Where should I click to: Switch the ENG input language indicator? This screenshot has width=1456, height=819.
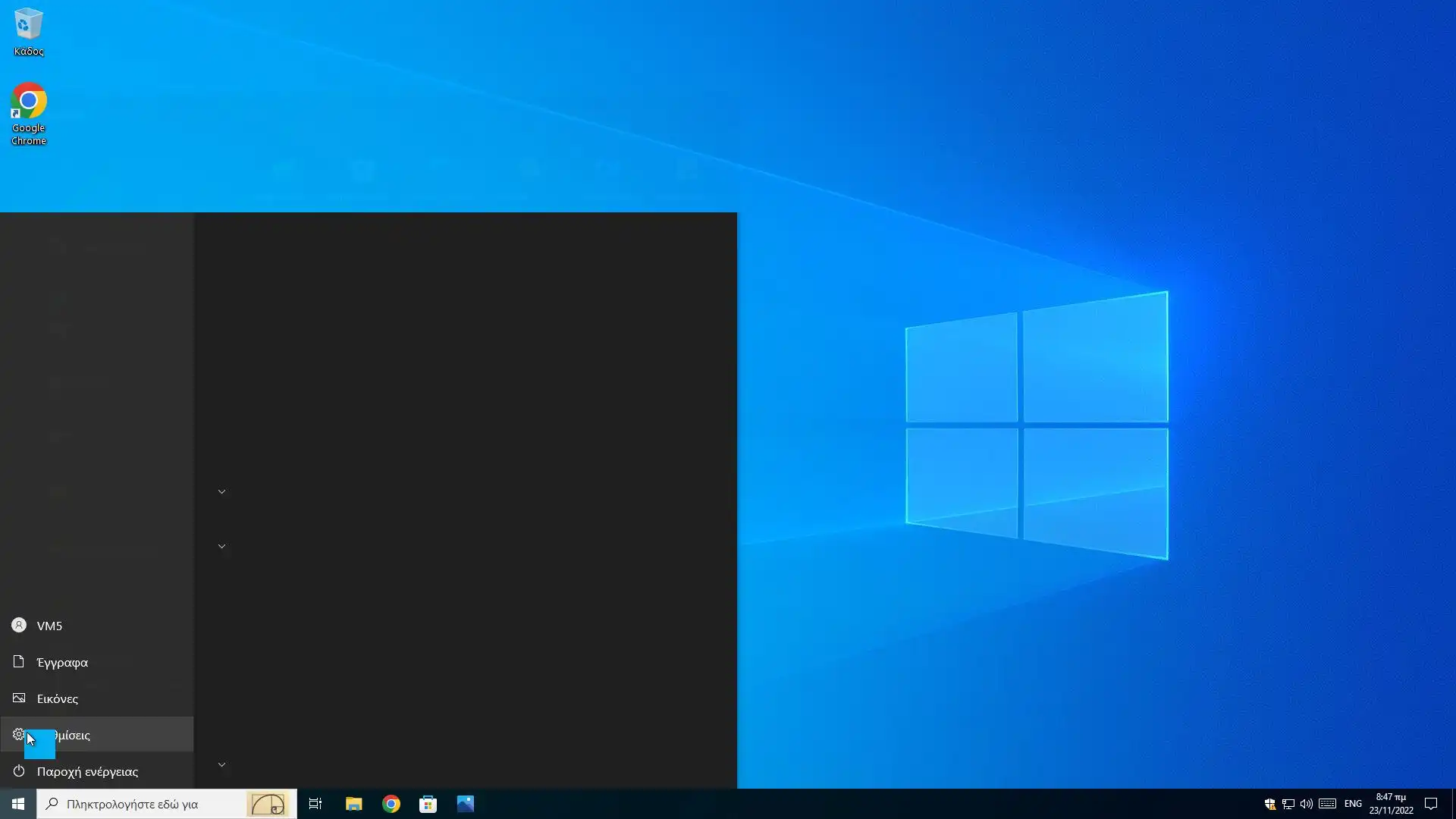1353,804
